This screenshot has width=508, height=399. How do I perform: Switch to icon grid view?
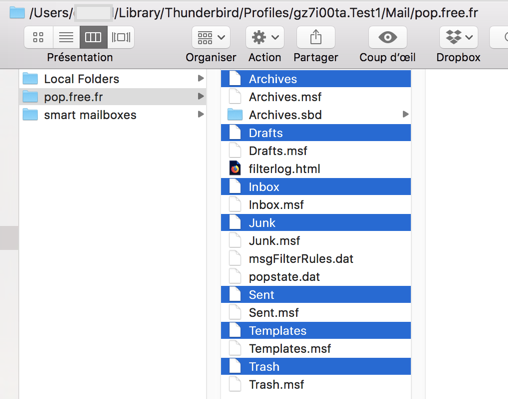(38, 37)
